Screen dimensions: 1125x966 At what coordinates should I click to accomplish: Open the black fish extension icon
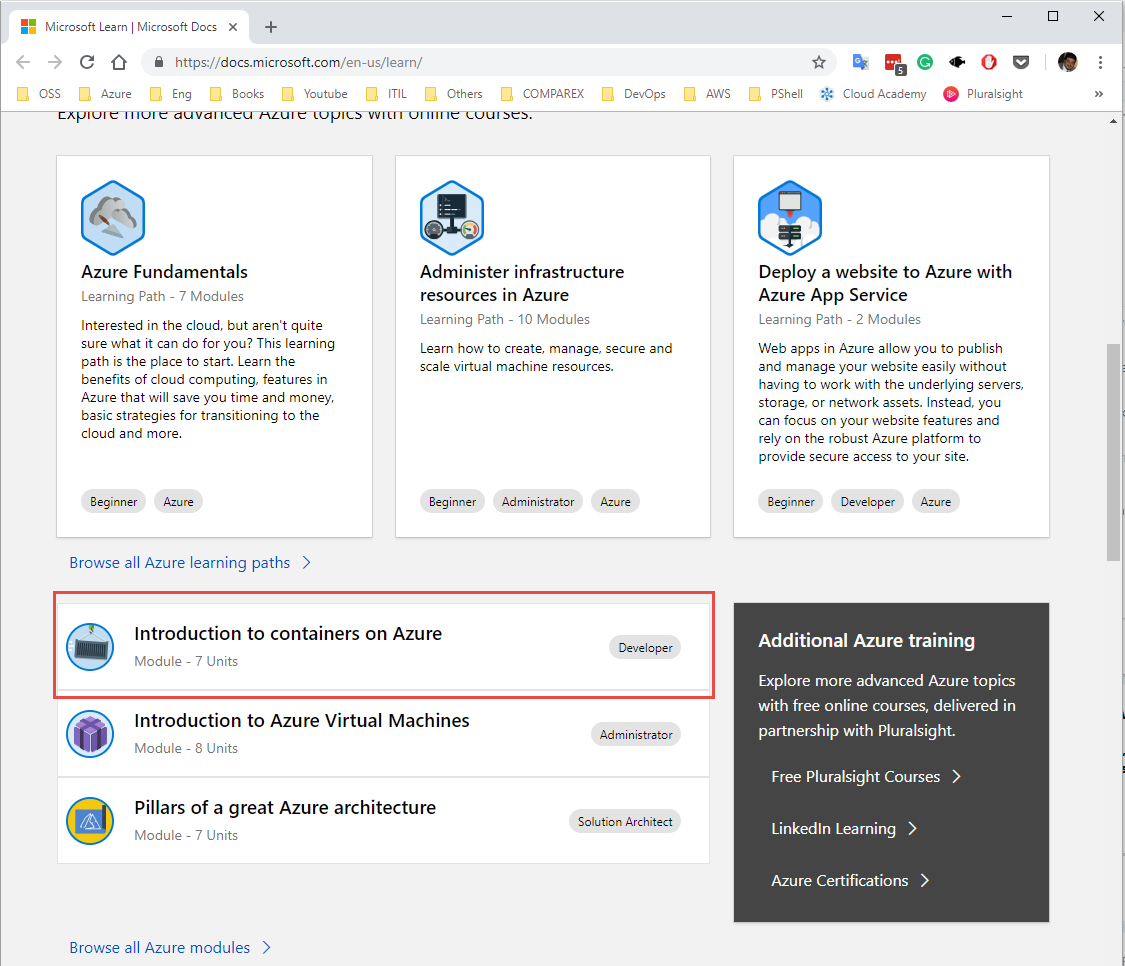pos(957,62)
